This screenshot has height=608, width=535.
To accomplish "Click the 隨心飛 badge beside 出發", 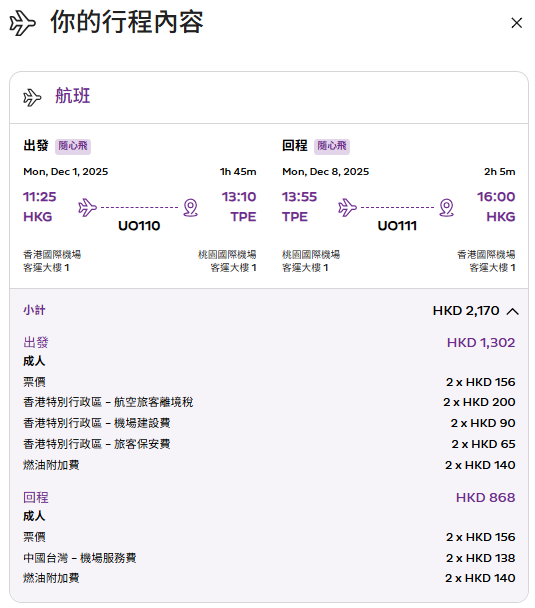I will click(73, 146).
